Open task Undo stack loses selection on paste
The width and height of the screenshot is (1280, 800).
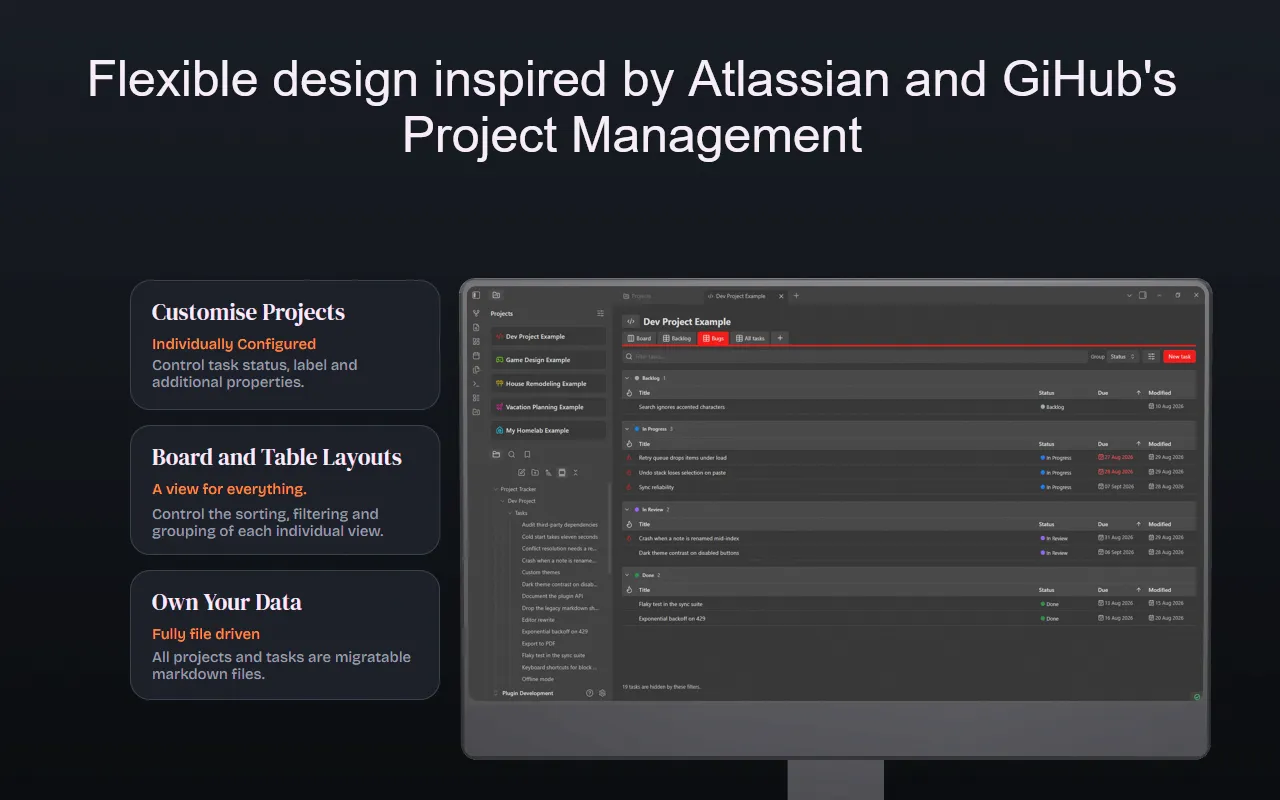[682, 473]
